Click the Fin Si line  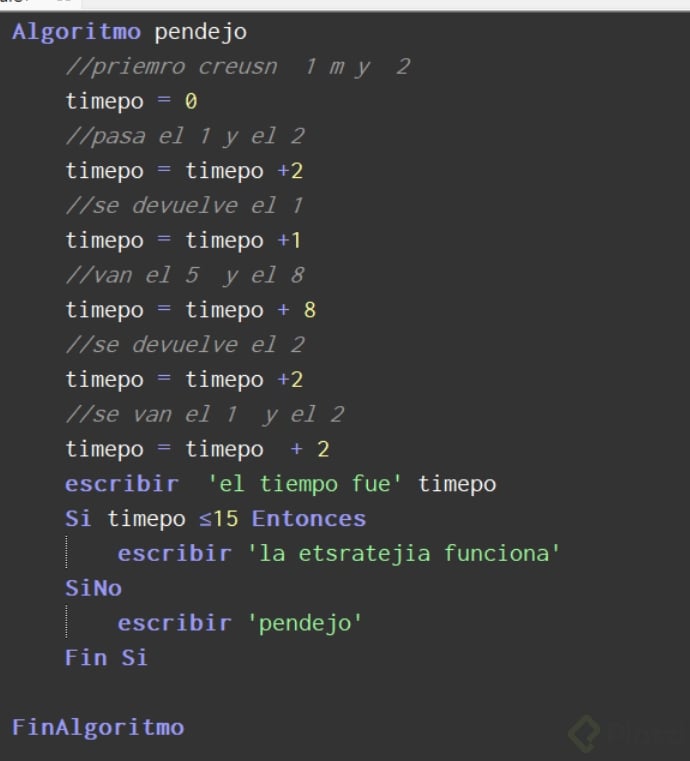click(106, 658)
